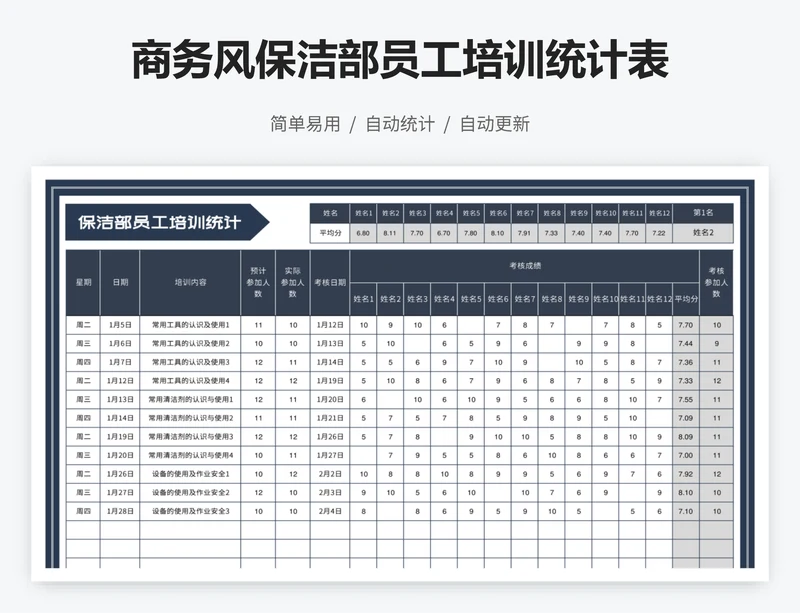Select the summary average value 6.80
This screenshot has width=800, height=613.
point(363,233)
